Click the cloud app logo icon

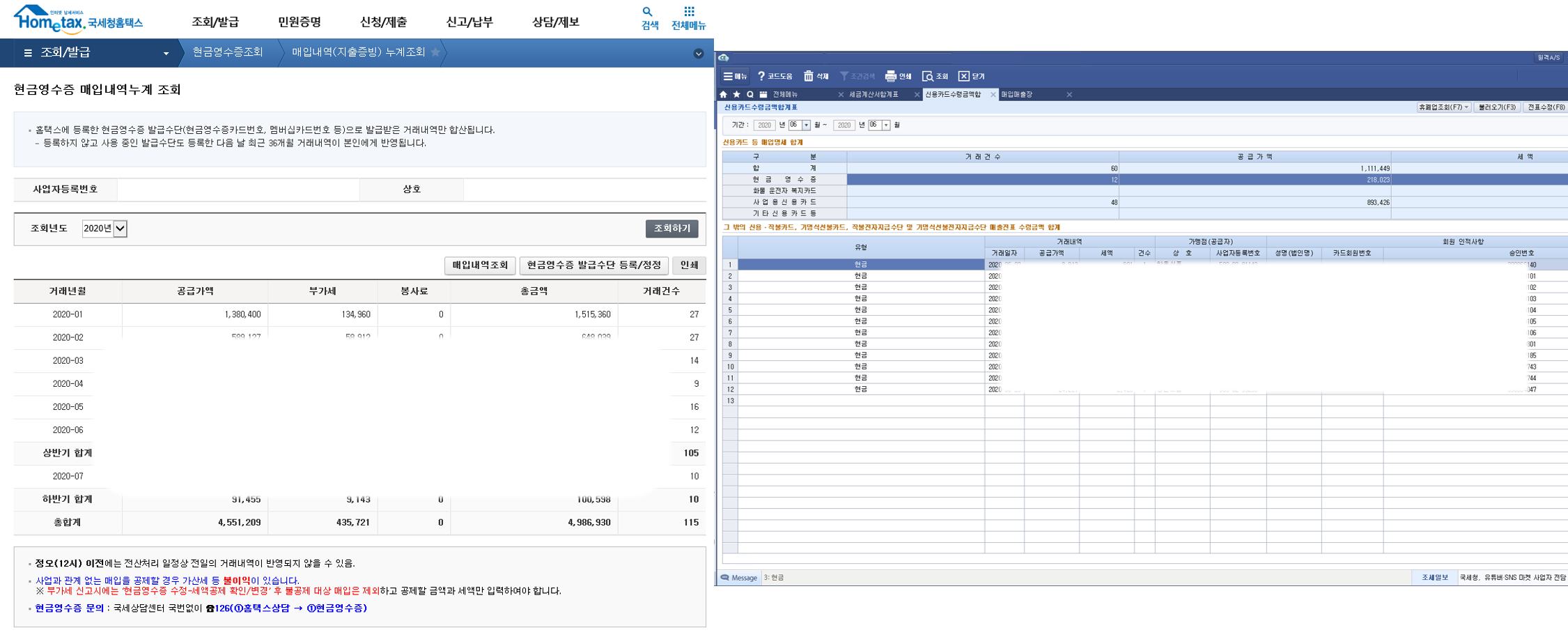pyautogui.click(x=724, y=58)
